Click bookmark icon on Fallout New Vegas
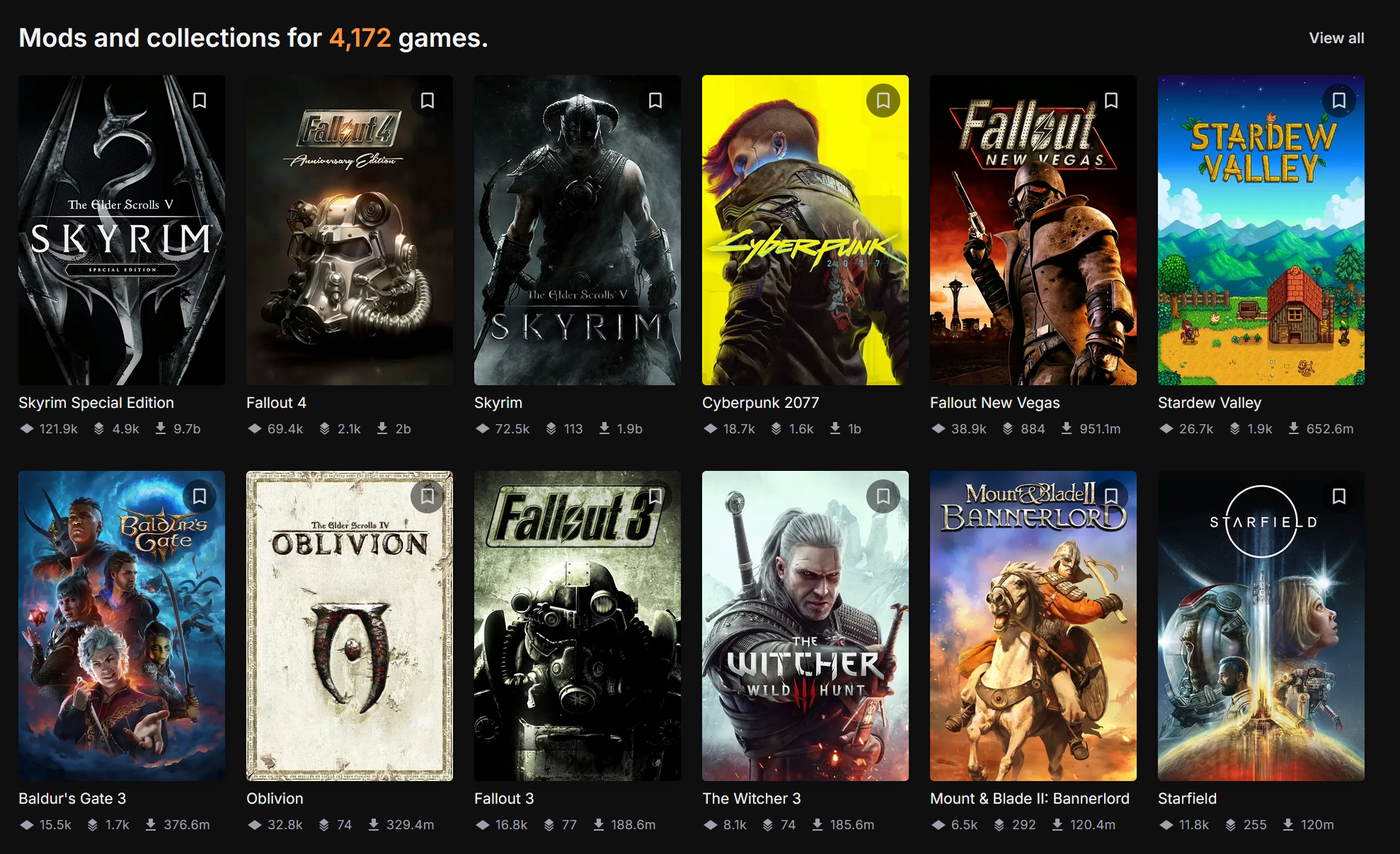 click(1111, 101)
